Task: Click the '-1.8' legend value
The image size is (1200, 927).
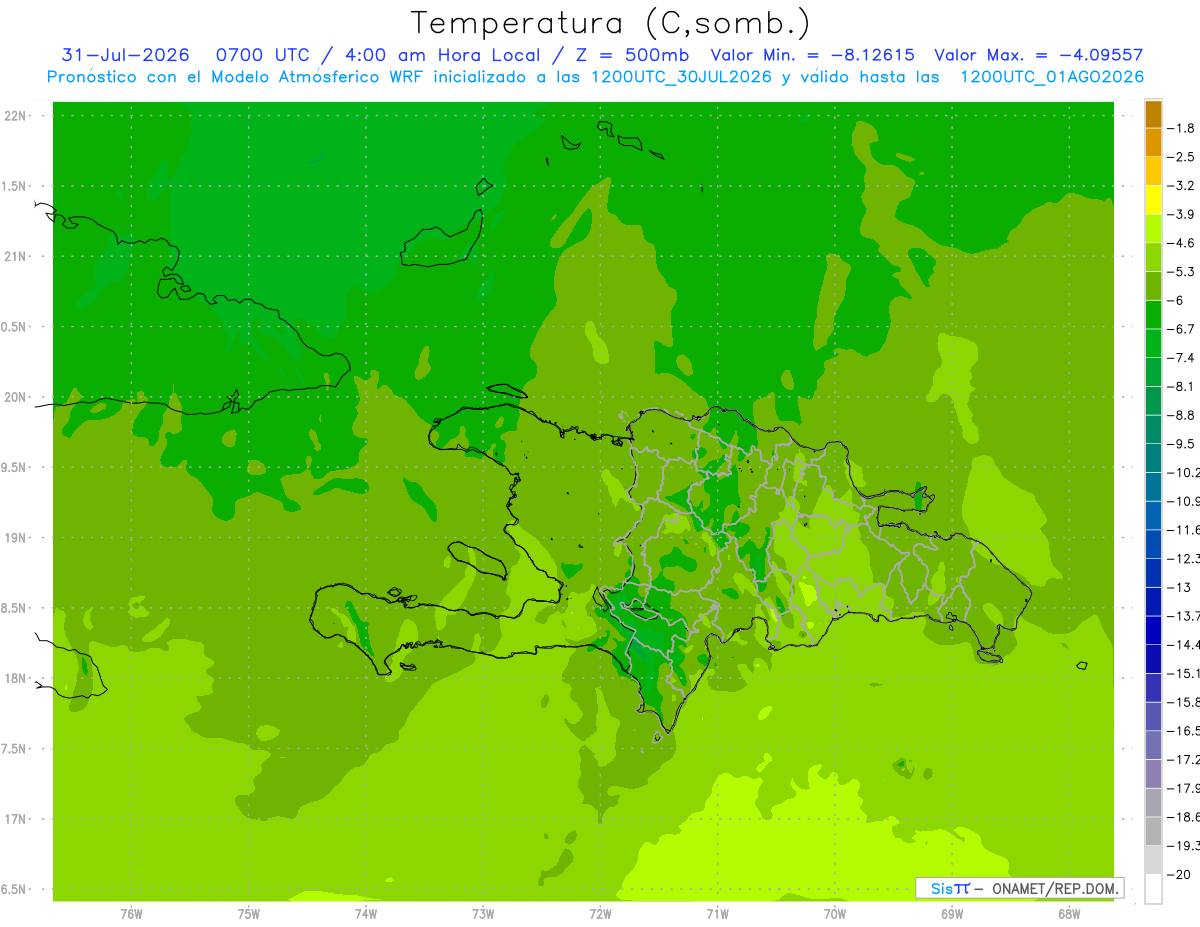Action: [x=1181, y=128]
